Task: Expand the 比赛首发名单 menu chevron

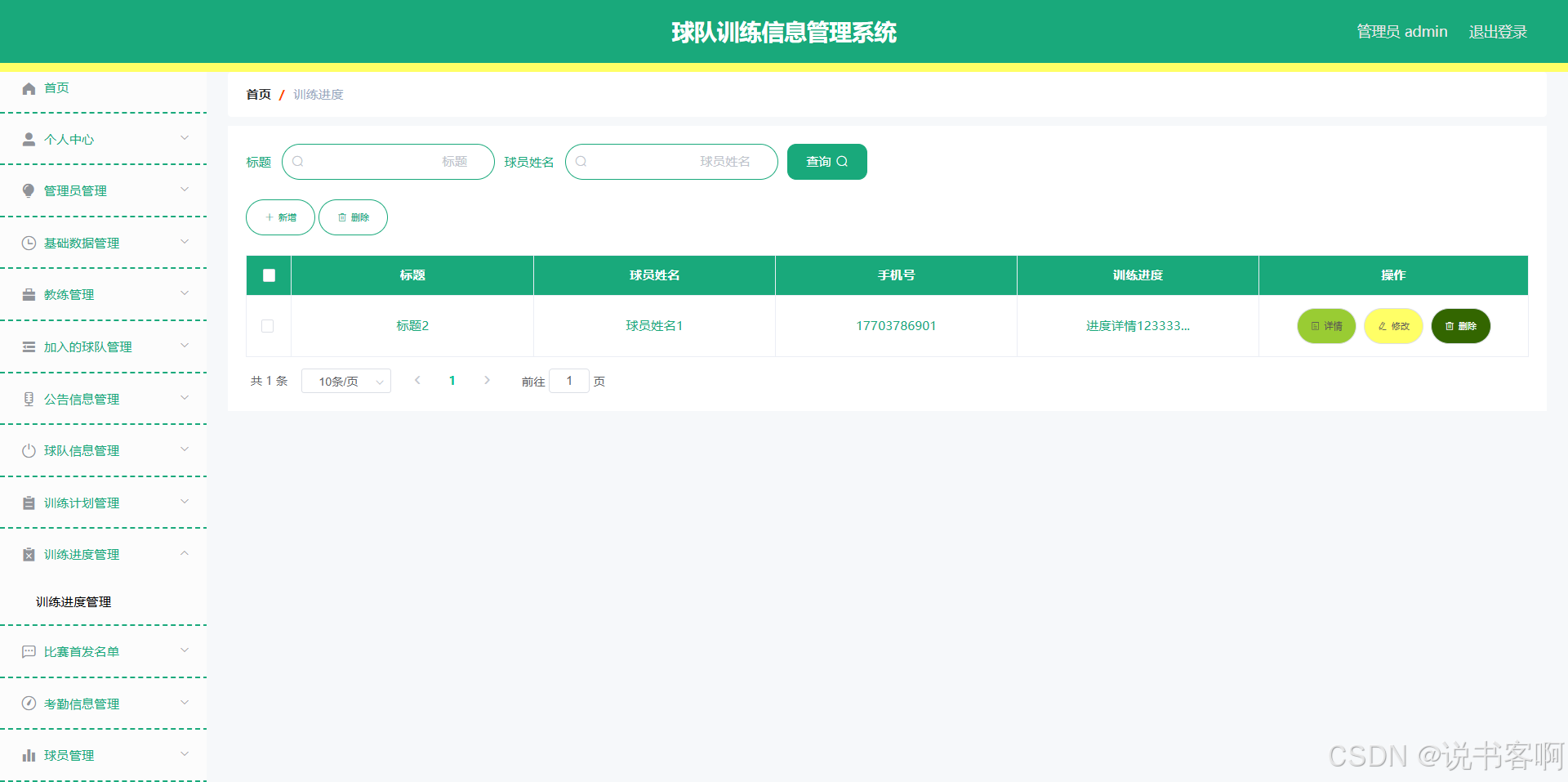Action: 185,650
